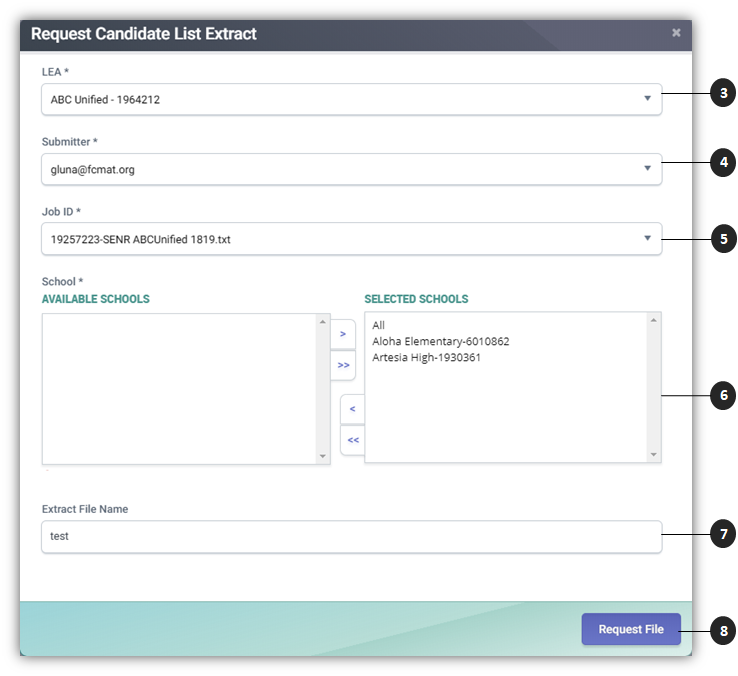This screenshot has height=676, width=738.
Task: Remove all schools with double left arrow
Action: pos(352,440)
